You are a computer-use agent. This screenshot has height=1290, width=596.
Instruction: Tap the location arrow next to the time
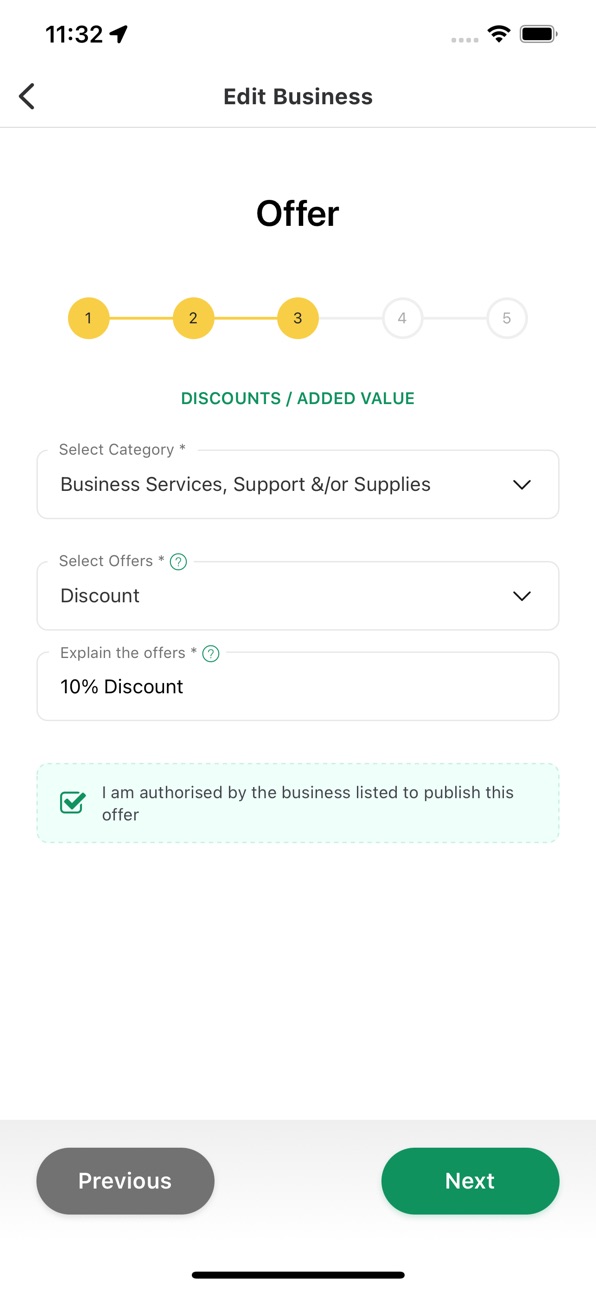pos(119,34)
